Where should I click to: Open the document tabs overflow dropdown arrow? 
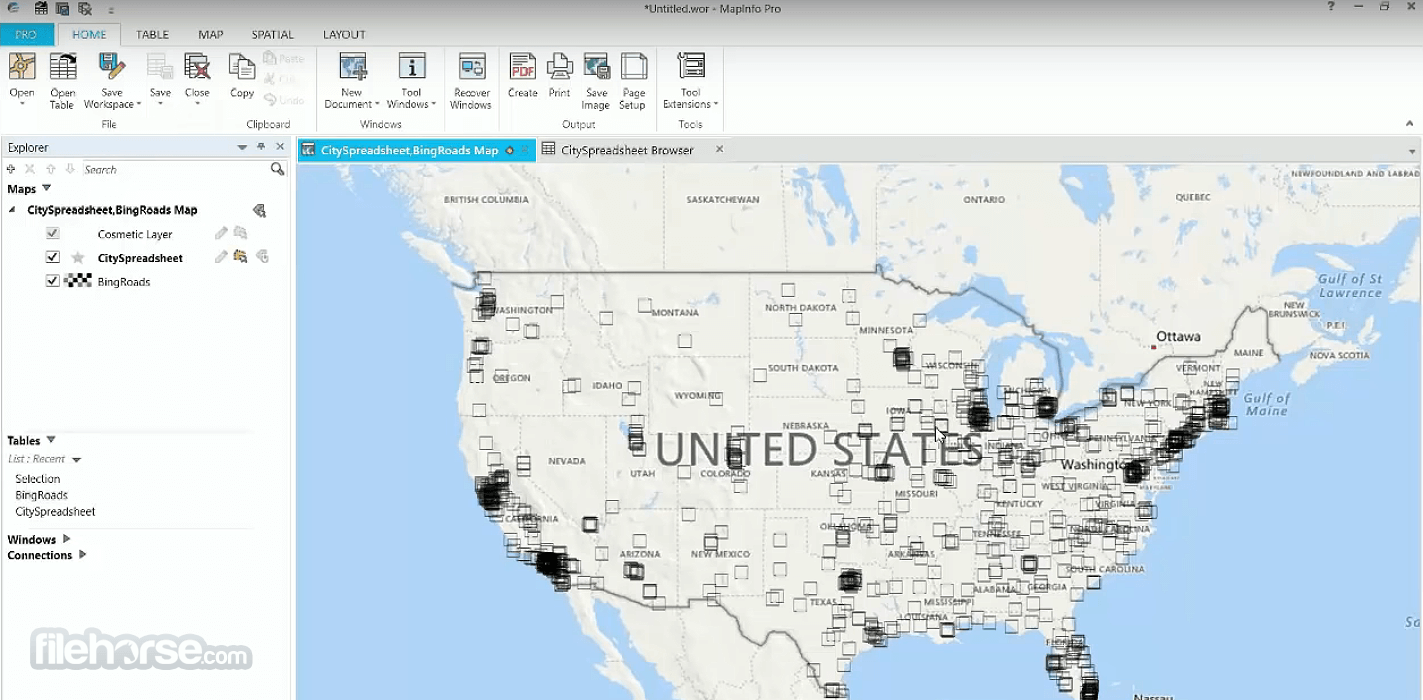(x=1412, y=151)
